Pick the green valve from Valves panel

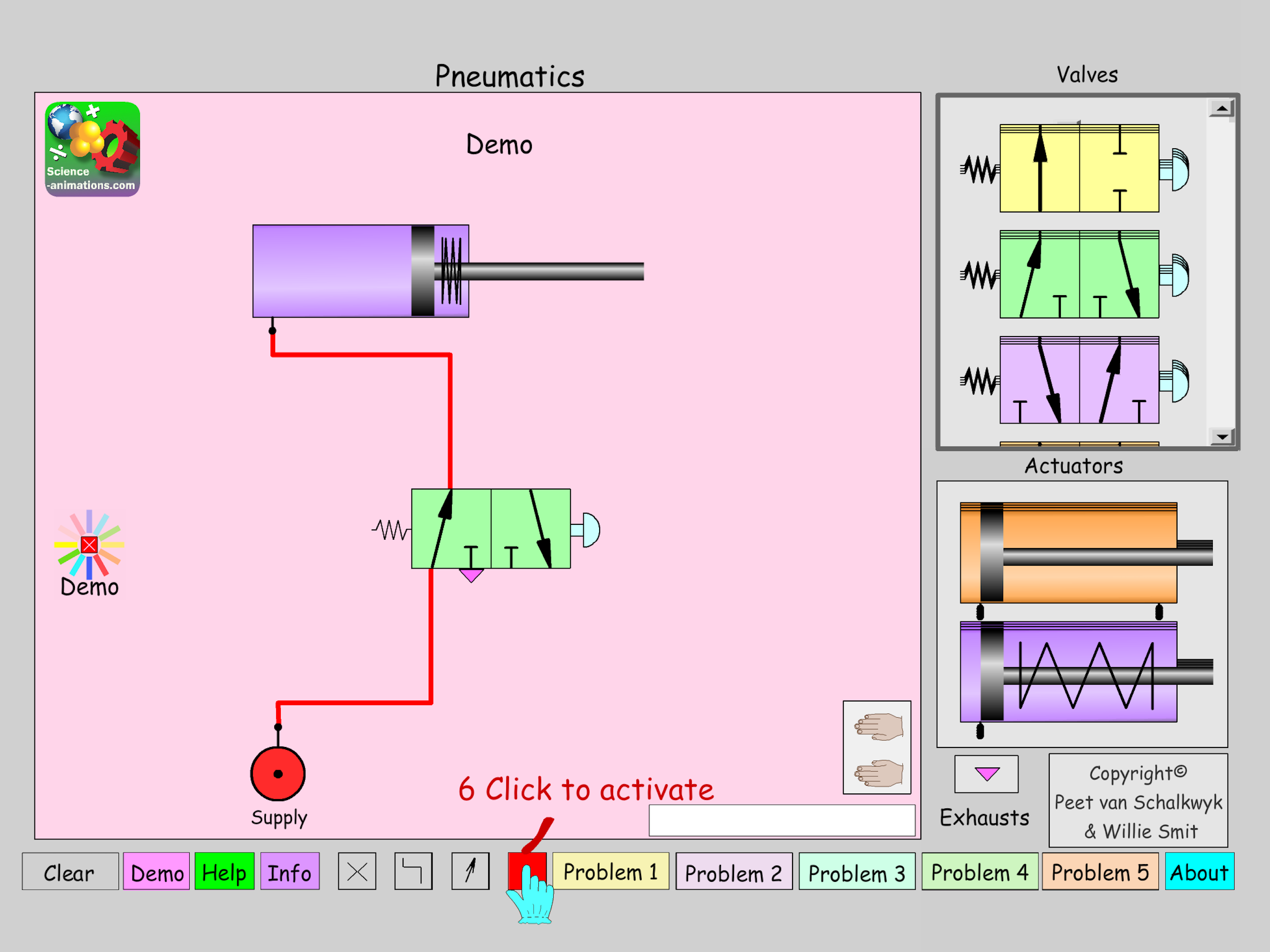click(x=1079, y=274)
